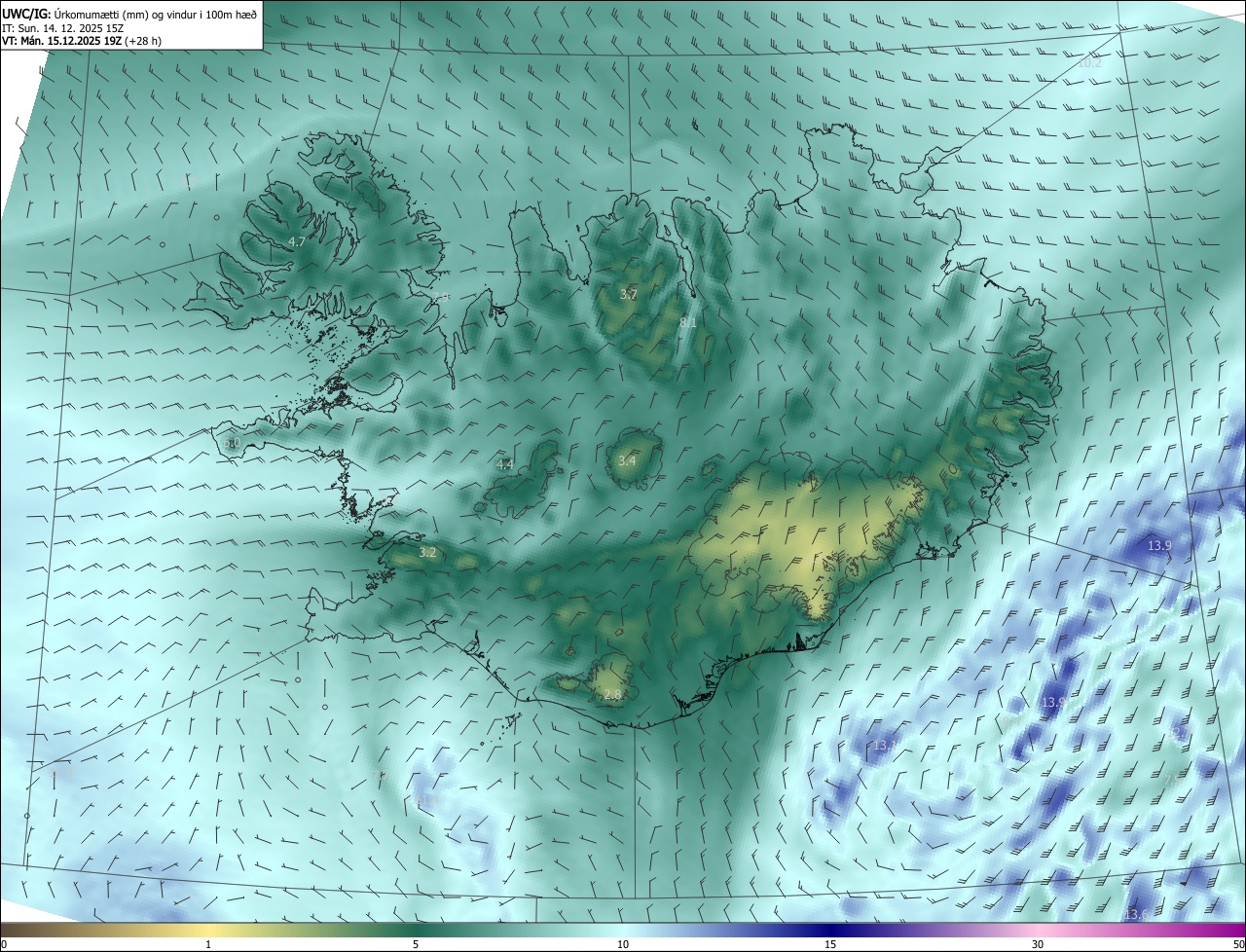Click the 'IT: Sun. 14. 12. 2025 15Z' line

pyautogui.click(x=65, y=28)
